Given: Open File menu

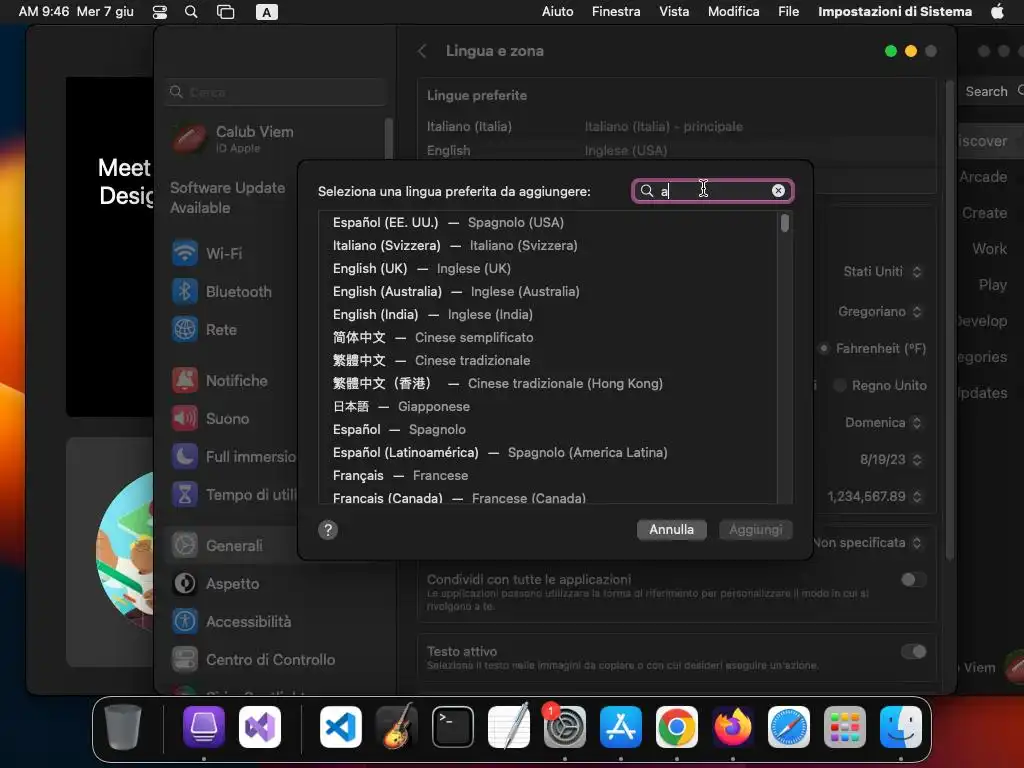Looking at the screenshot, I should point(788,11).
